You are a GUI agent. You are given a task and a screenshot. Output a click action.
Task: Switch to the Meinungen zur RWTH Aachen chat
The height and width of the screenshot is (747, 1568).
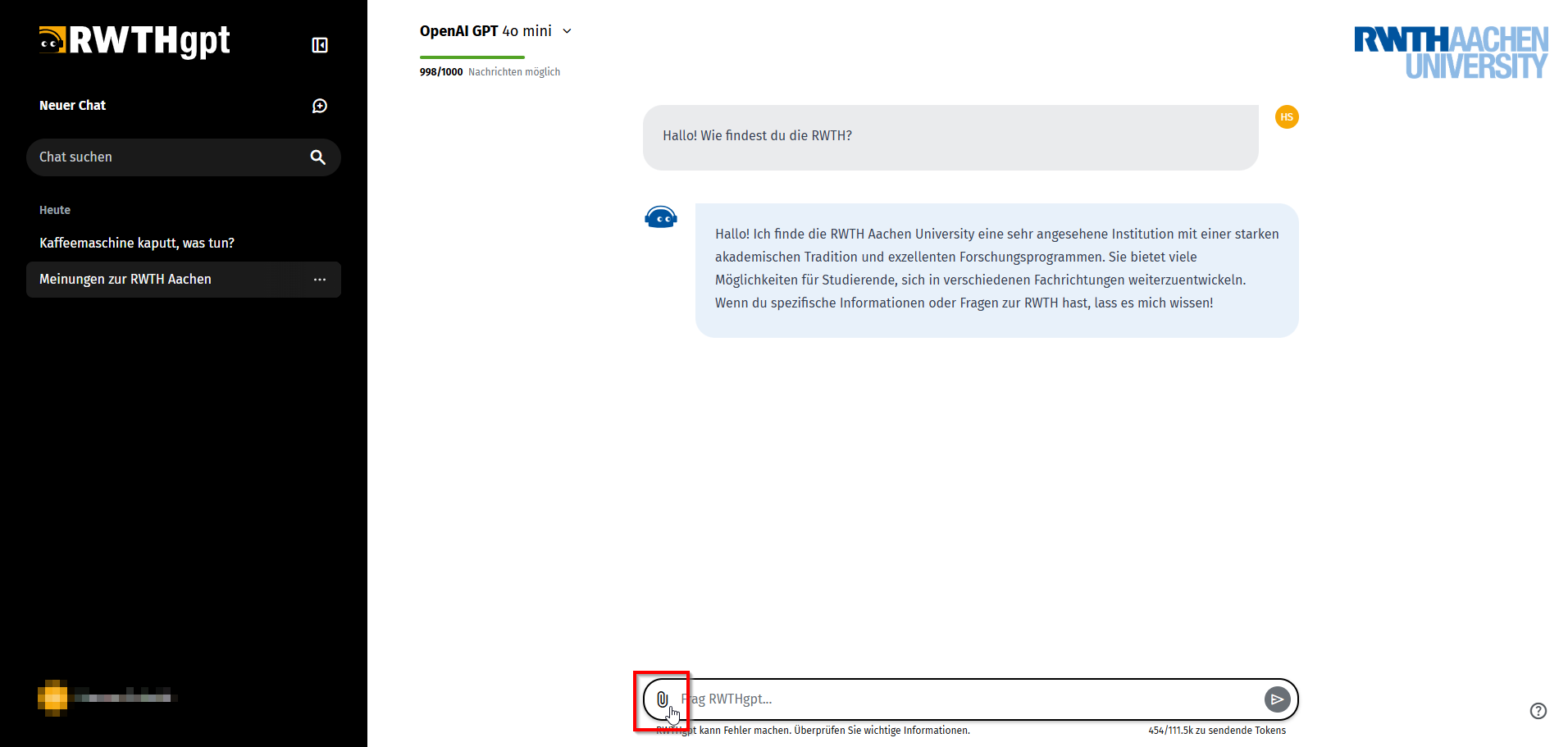pyautogui.click(x=125, y=280)
